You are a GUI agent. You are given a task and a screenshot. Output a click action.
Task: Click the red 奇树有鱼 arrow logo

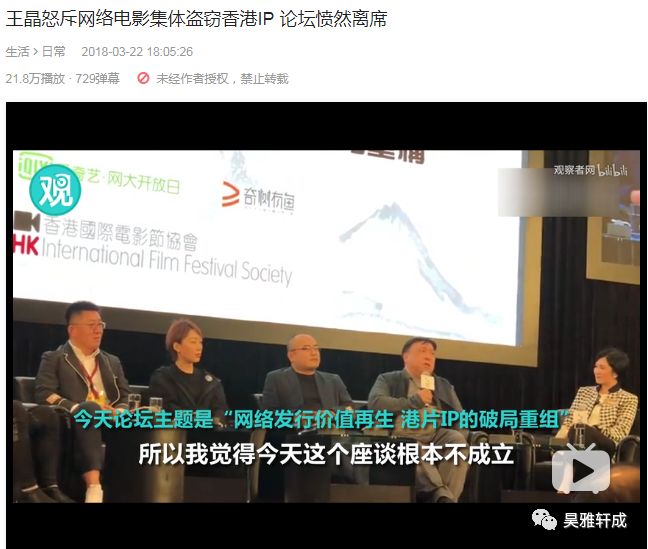coord(230,193)
